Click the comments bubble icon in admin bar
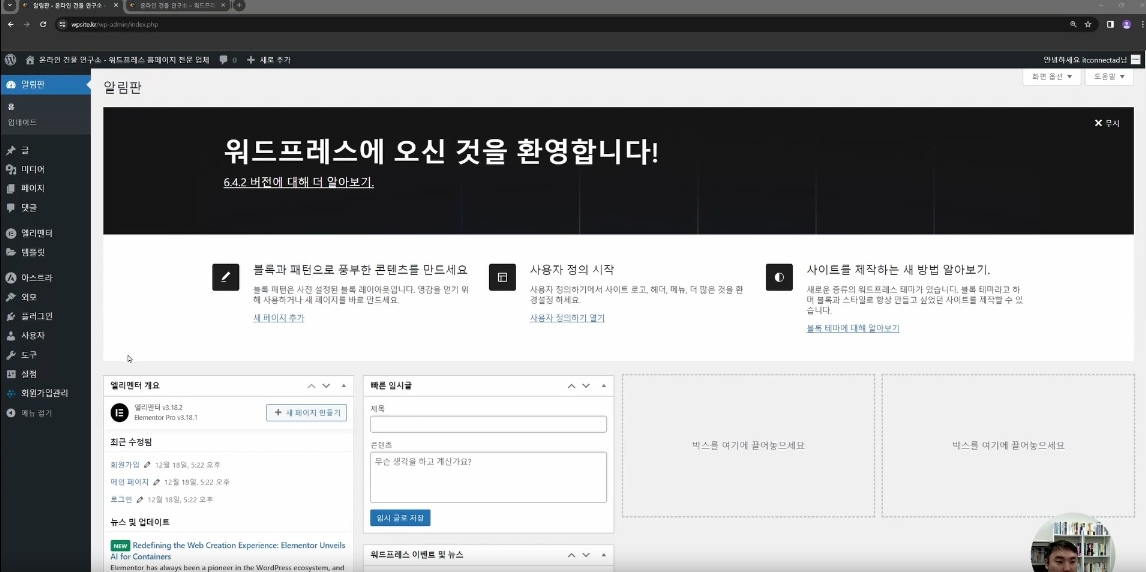The width and height of the screenshot is (1146, 572). 223,60
